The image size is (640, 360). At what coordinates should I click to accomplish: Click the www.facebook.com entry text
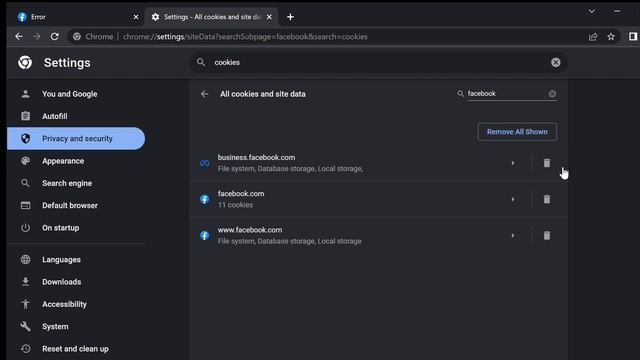point(250,230)
